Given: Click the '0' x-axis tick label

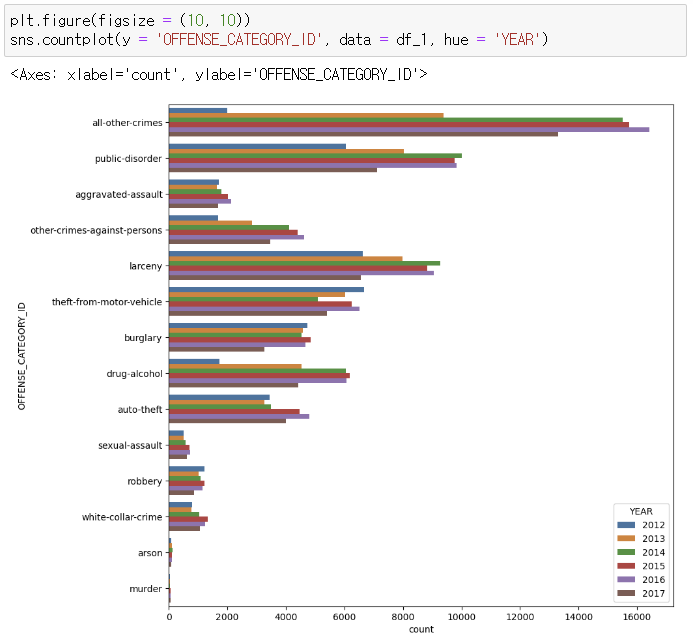Looking at the screenshot, I should click(169, 617).
